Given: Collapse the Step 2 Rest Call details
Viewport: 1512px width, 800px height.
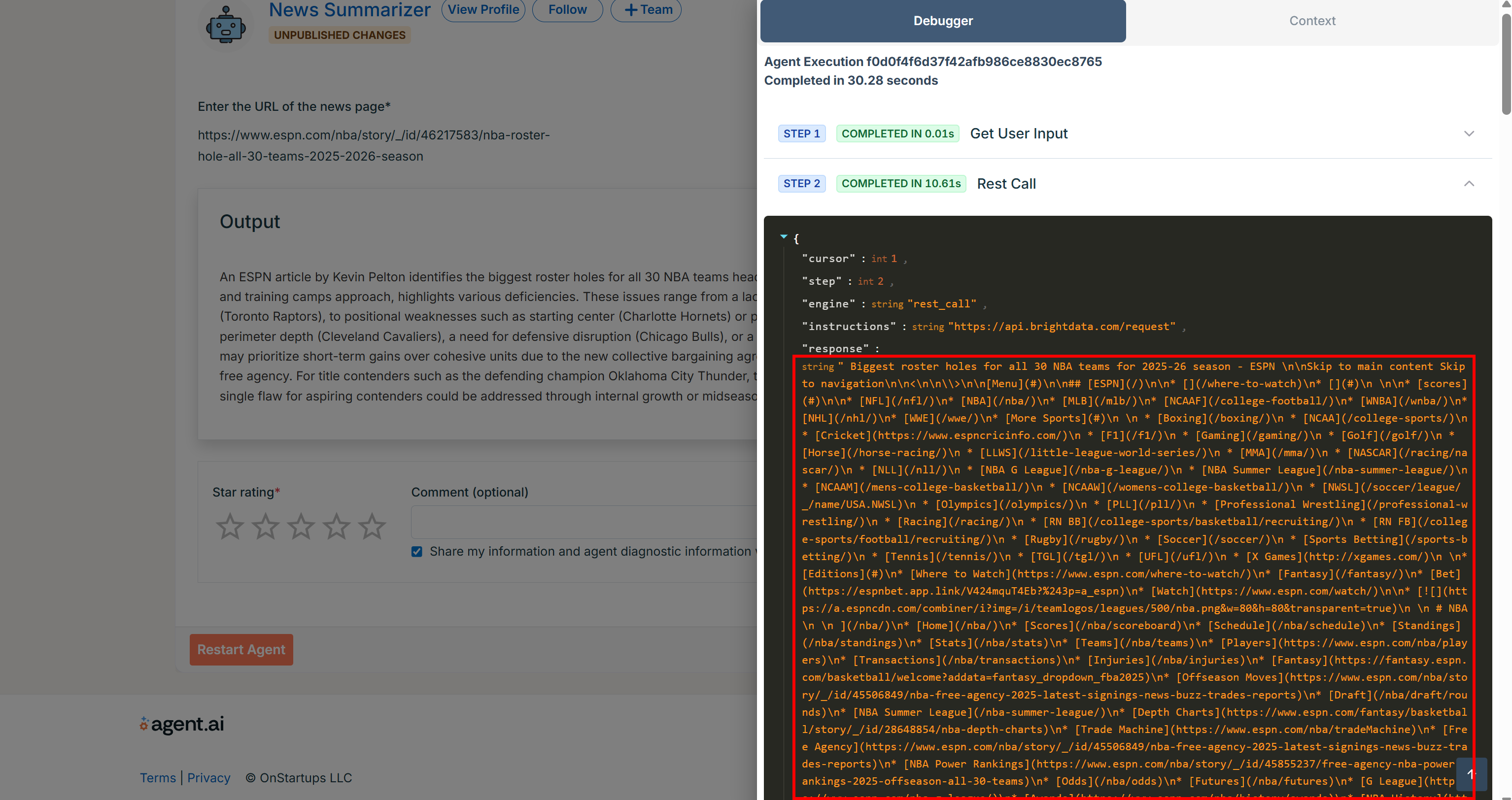Looking at the screenshot, I should [1469, 184].
